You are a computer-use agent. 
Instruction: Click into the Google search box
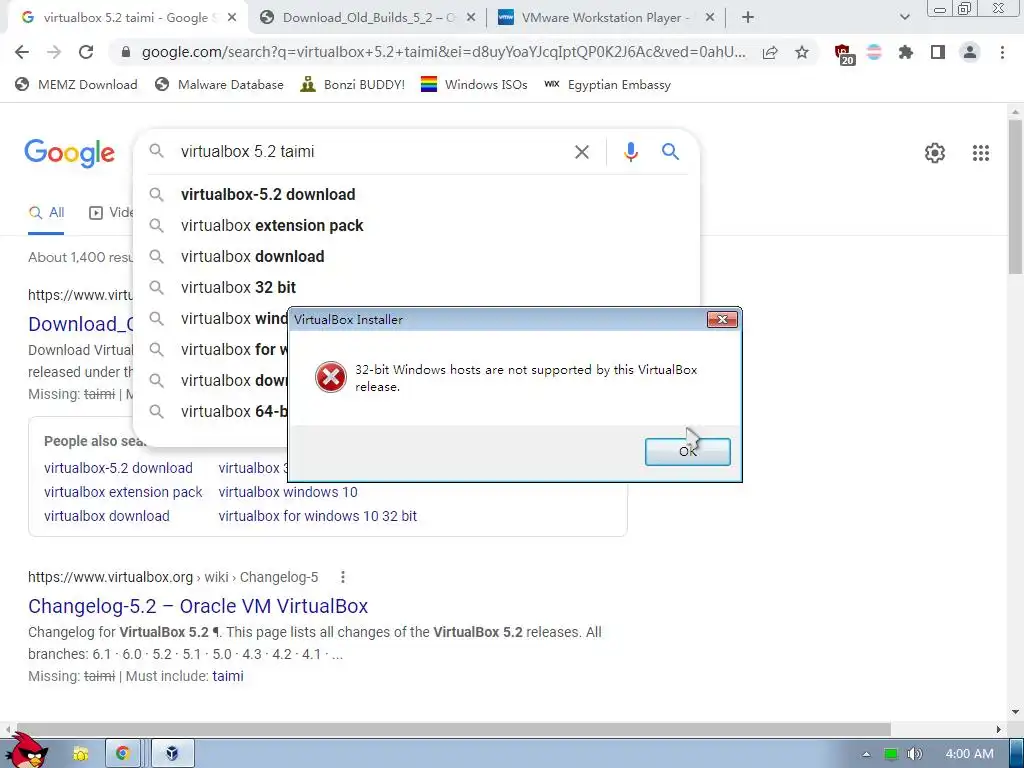[369, 152]
